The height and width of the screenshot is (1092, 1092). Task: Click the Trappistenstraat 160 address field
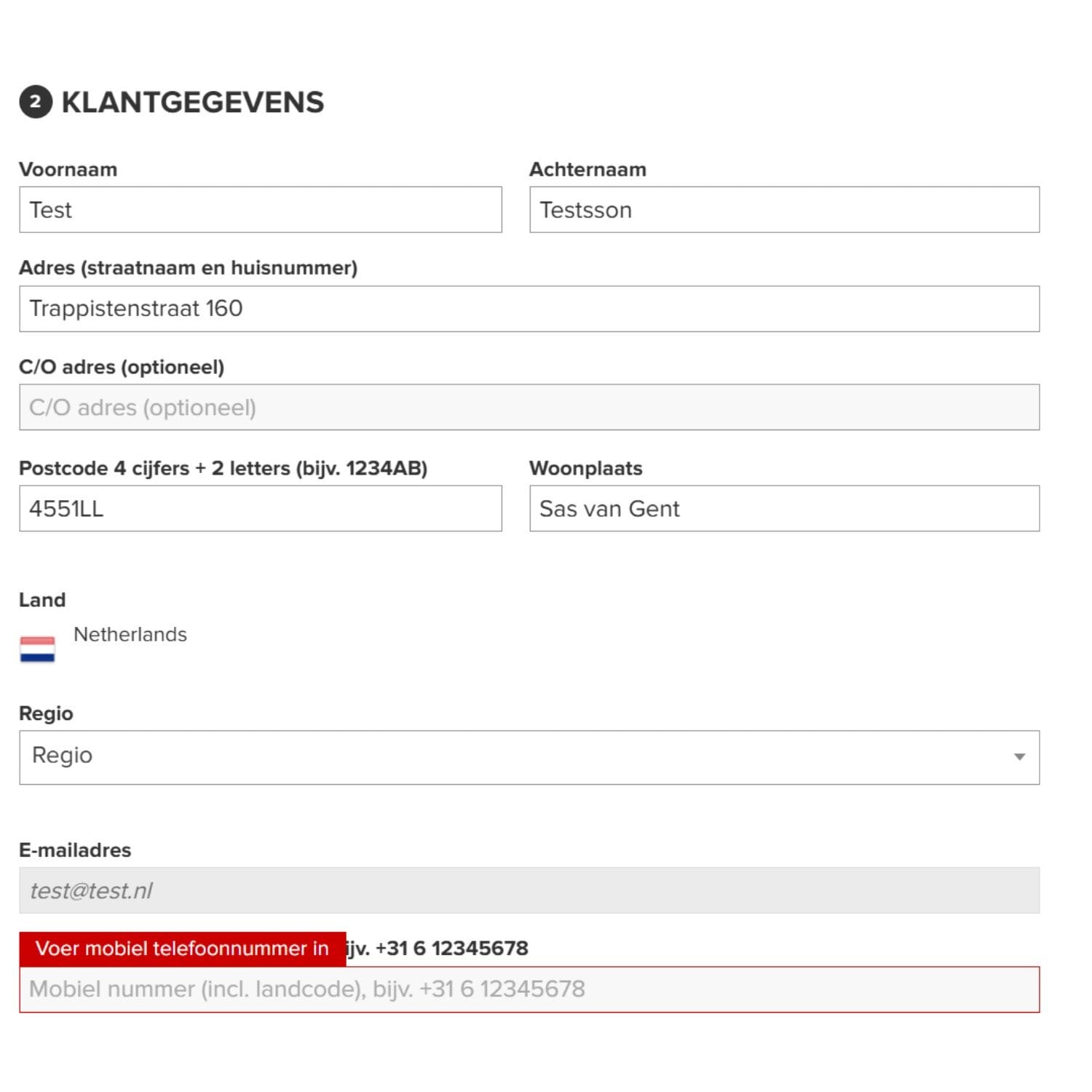coord(529,309)
